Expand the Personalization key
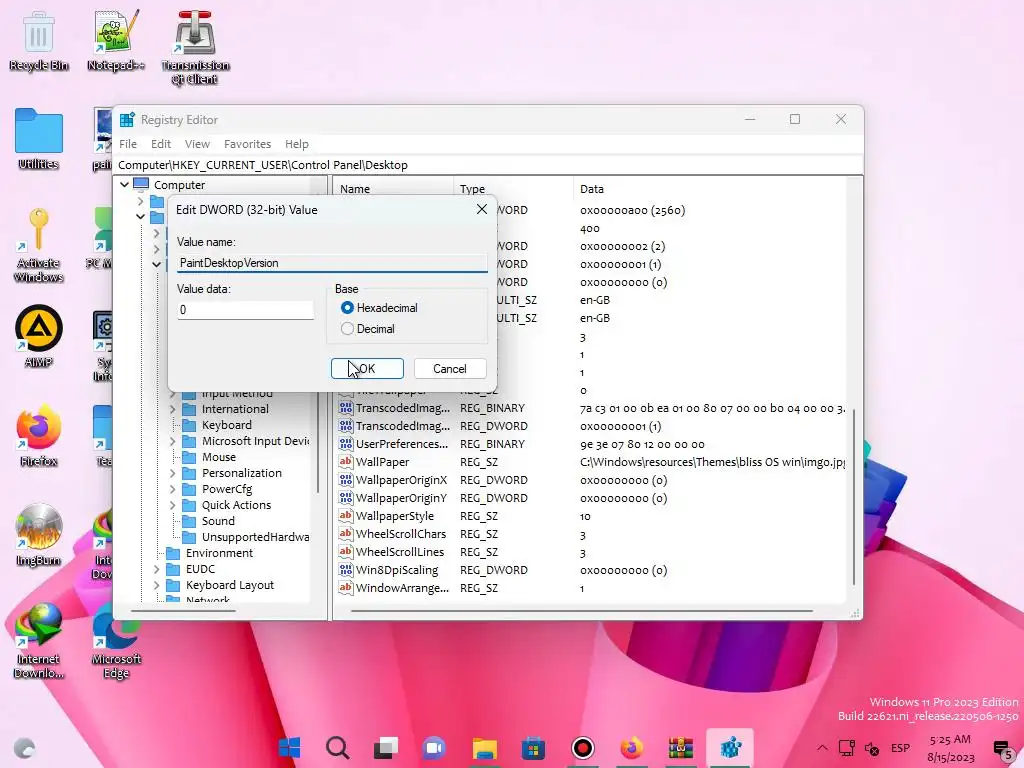 (172, 473)
